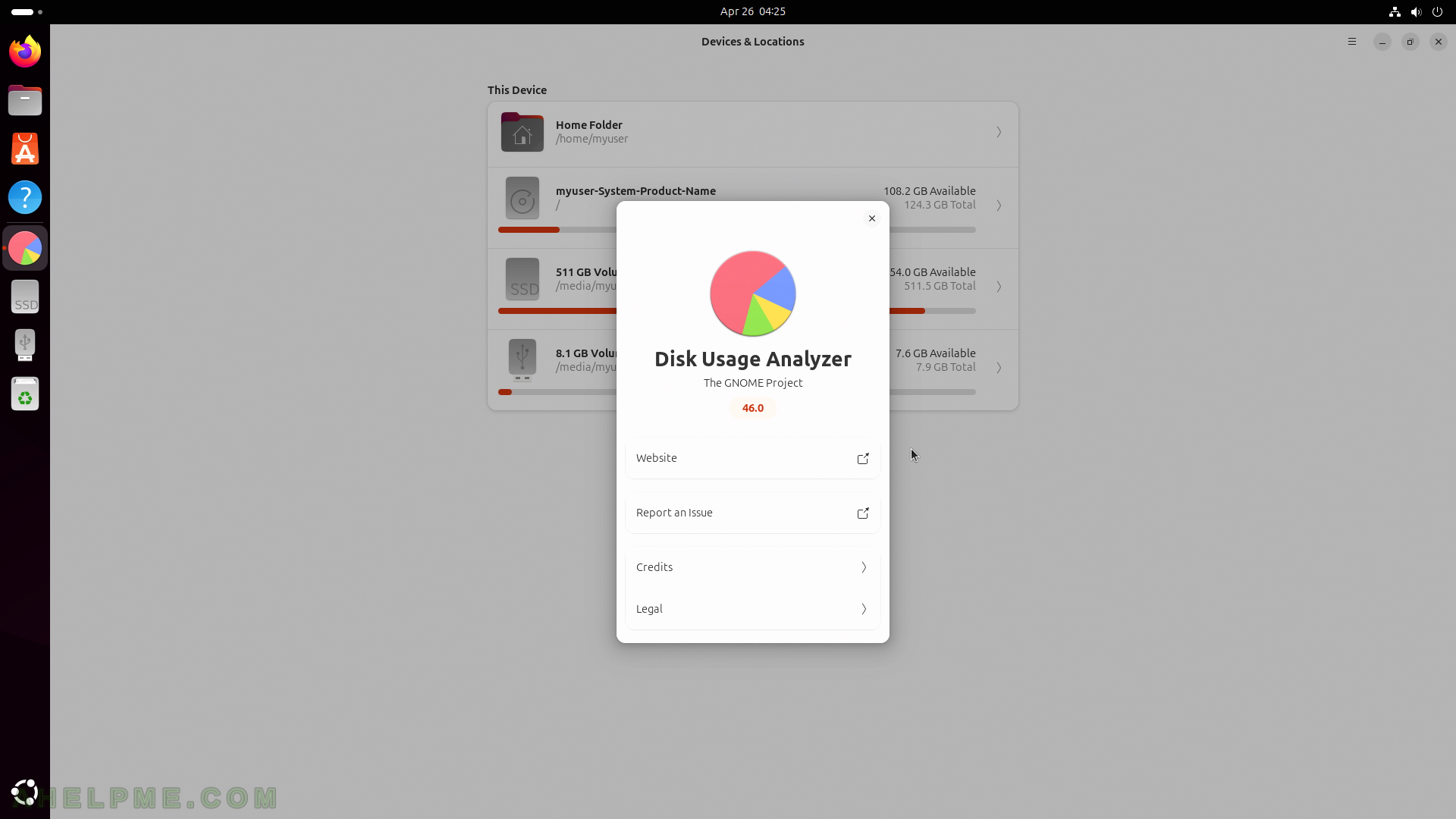Click the Disk Usage Analyzer dock icon
1456x819 pixels.
coord(25,248)
